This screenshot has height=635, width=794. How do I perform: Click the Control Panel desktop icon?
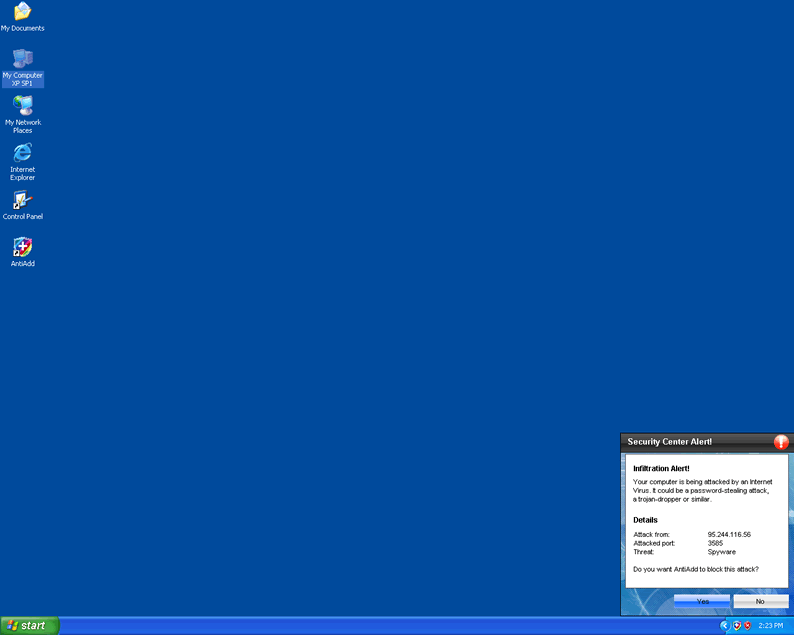coord(22,201)
